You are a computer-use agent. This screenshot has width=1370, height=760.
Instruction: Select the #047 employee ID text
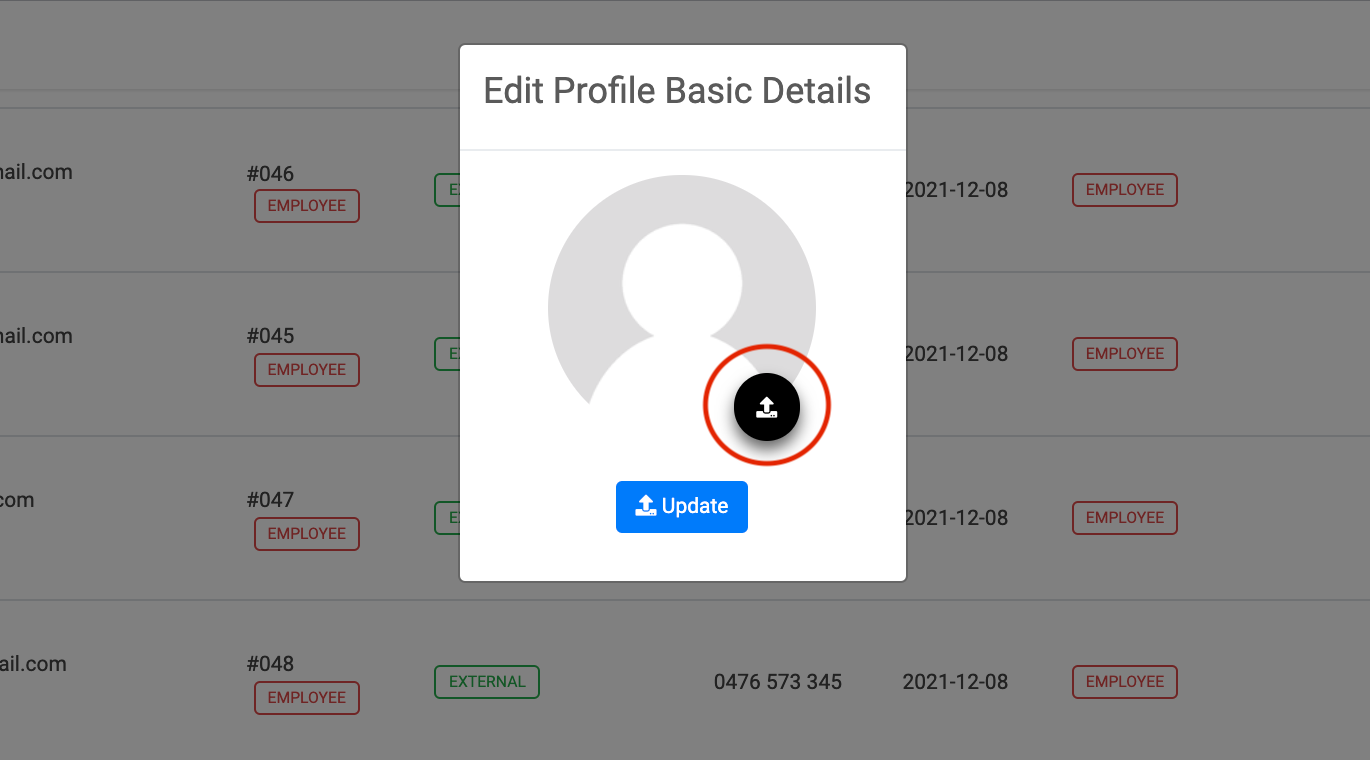271,500
